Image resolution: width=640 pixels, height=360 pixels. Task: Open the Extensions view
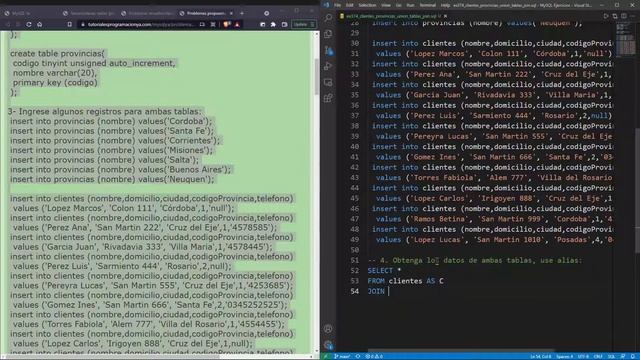point(328,98)
